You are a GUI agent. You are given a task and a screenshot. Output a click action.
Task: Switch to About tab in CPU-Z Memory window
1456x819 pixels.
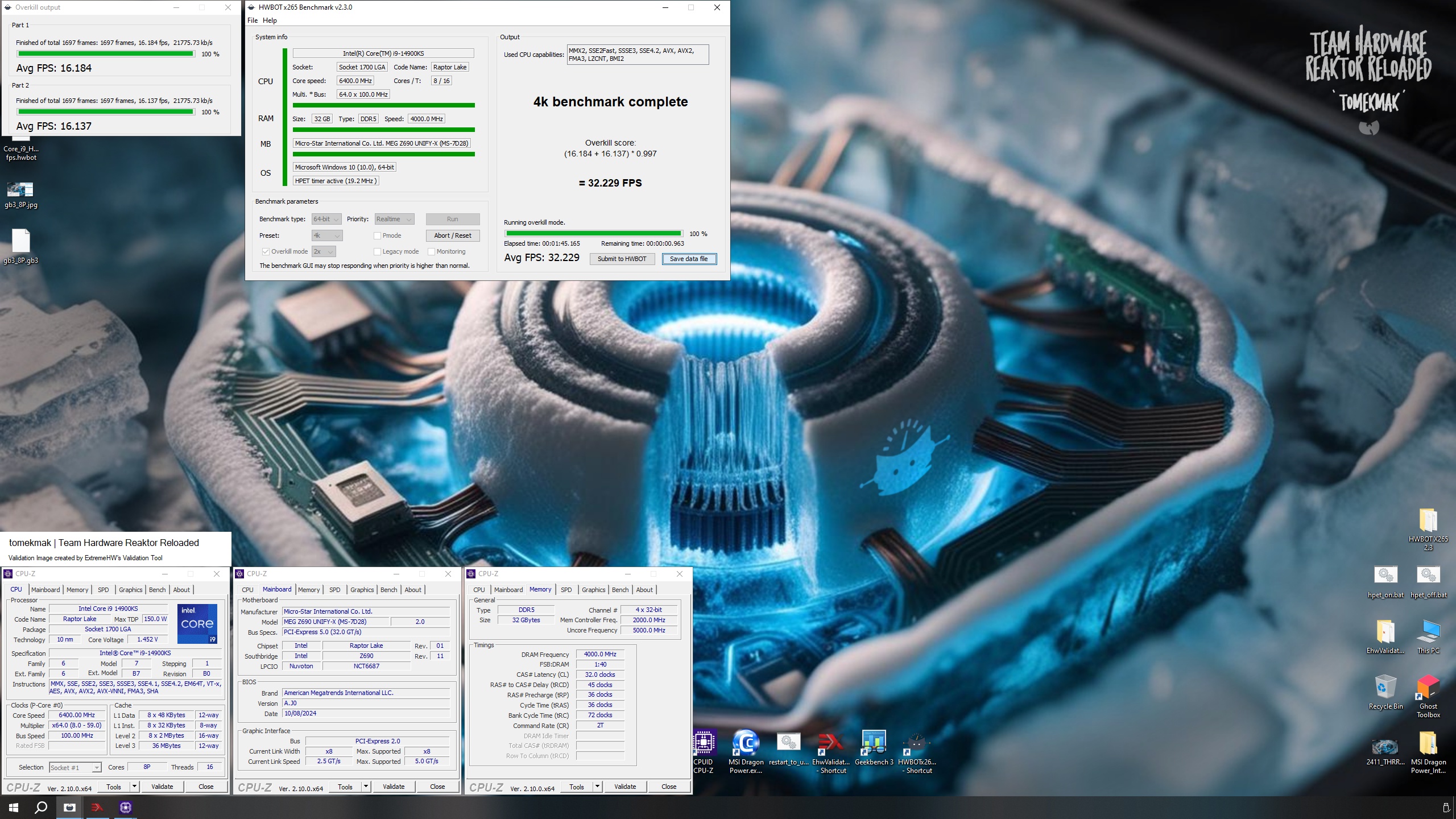pos(644,590)
